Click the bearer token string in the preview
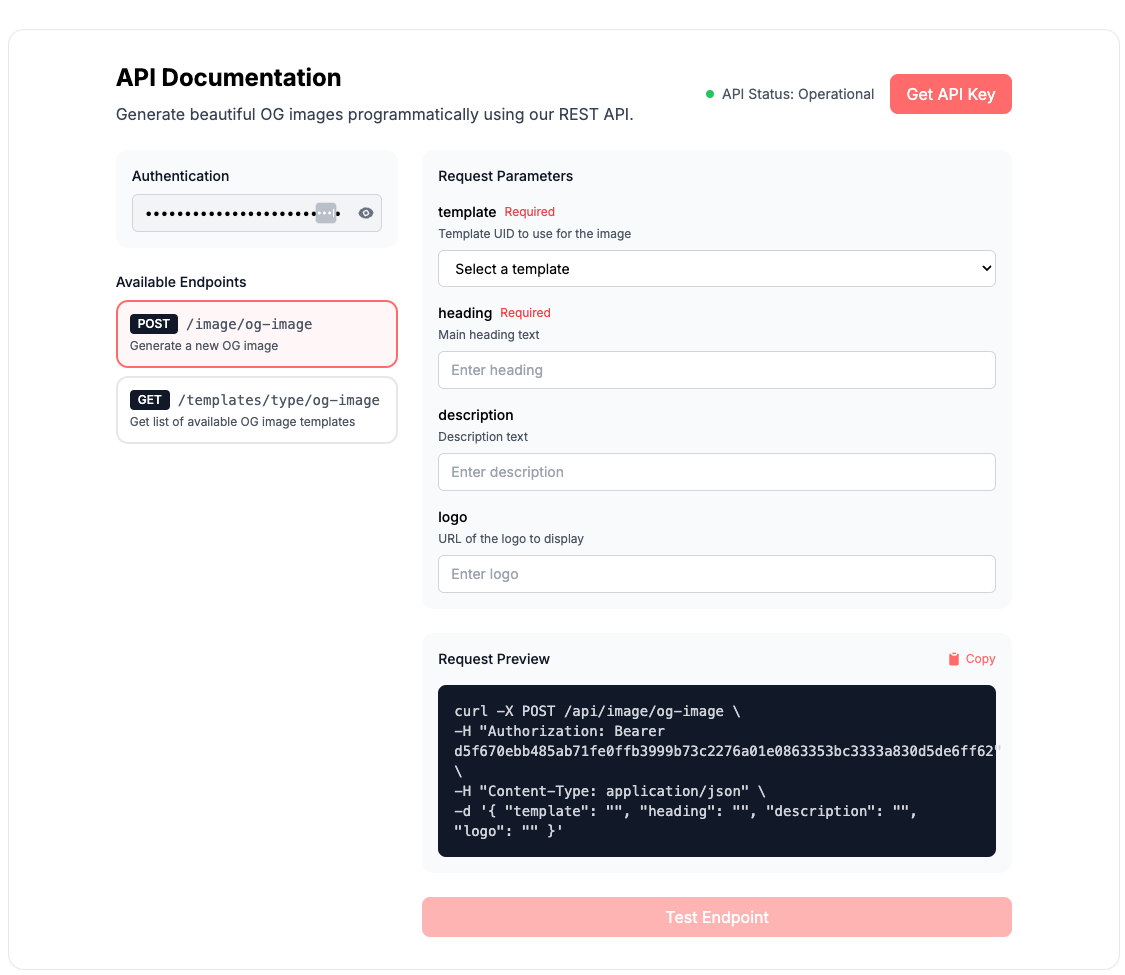This screenshot has height=975, width=1125. 726,751
